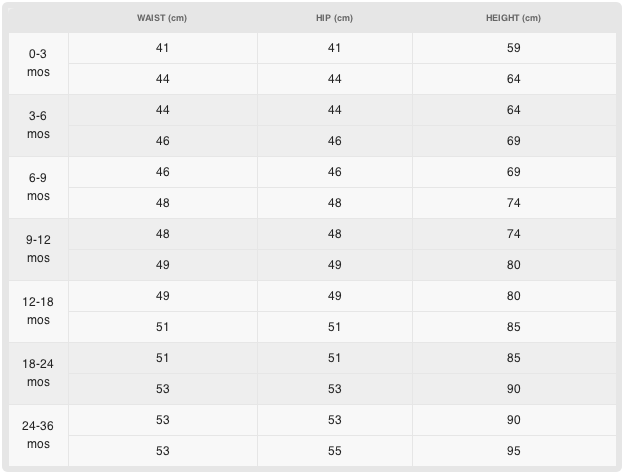Click lower height value for 12-18 mos
The width and height of the screenshot is (625, 475).
[x=513, y=327]
